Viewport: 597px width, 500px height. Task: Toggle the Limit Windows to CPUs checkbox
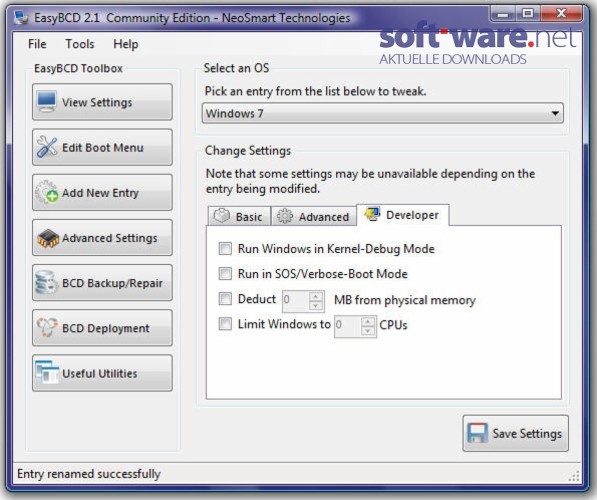225,324
